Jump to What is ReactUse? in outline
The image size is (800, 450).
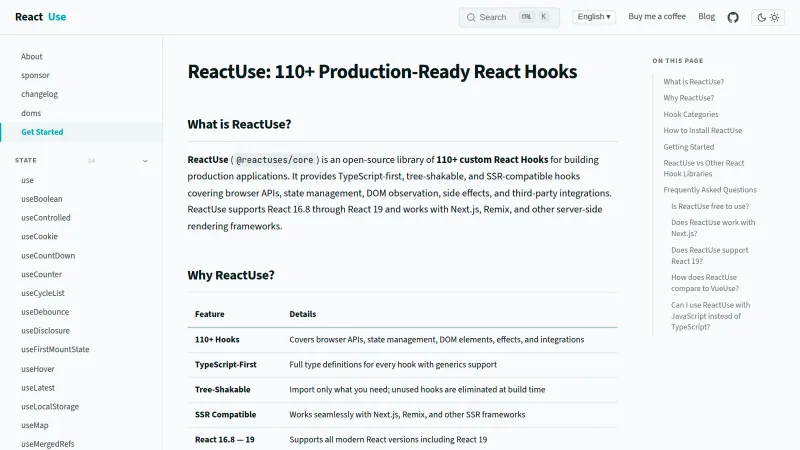point(693,82)
